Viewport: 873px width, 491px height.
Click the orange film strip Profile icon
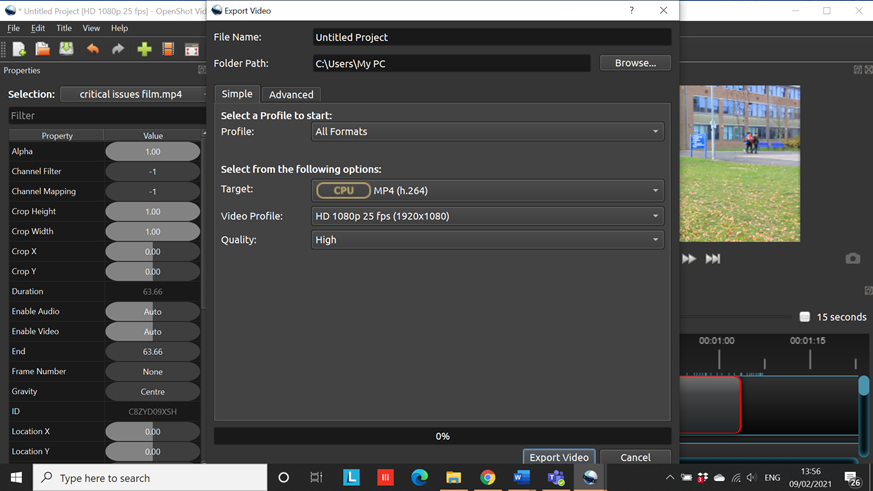[168, 49]
